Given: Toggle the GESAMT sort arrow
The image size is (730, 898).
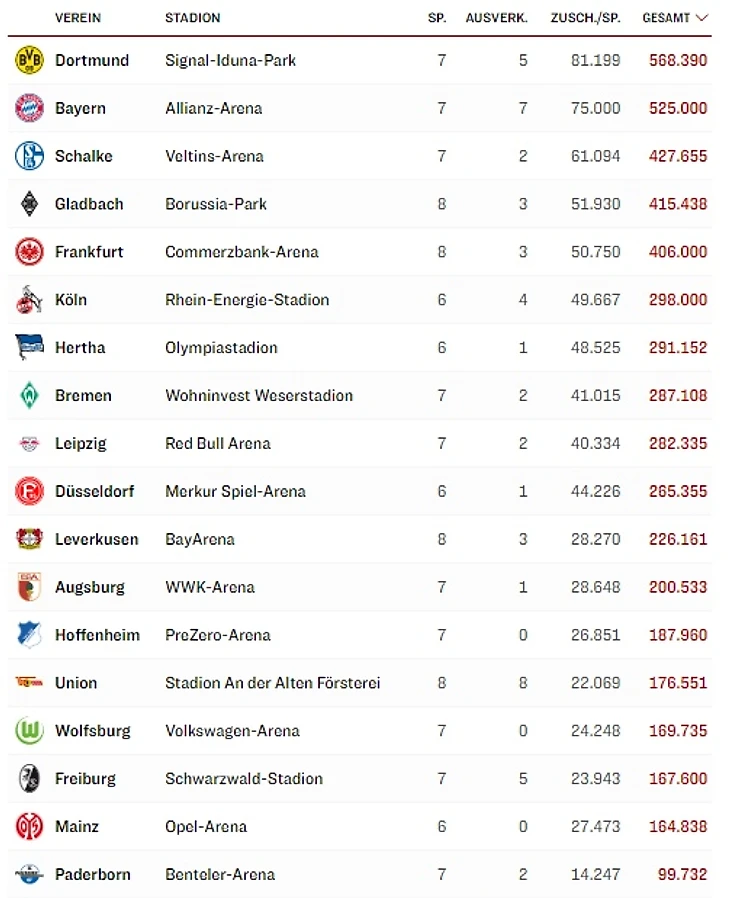Looking at the screenshot, I should click(702, 18).
